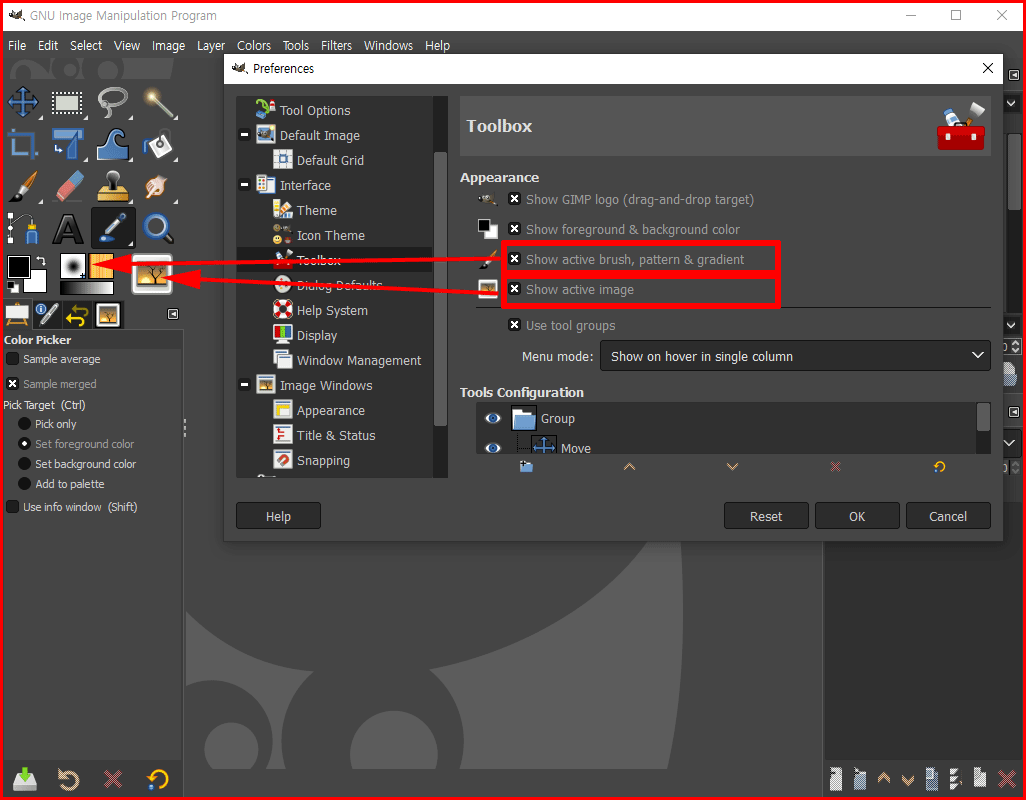This screenshot has width=1026, height=800.
Task: Open the Filters menu
Action: click(x=336, y=46)
